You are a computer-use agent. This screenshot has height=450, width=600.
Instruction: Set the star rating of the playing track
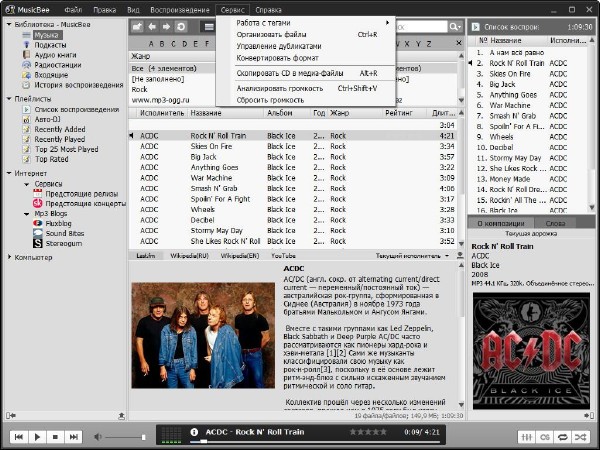367,432
